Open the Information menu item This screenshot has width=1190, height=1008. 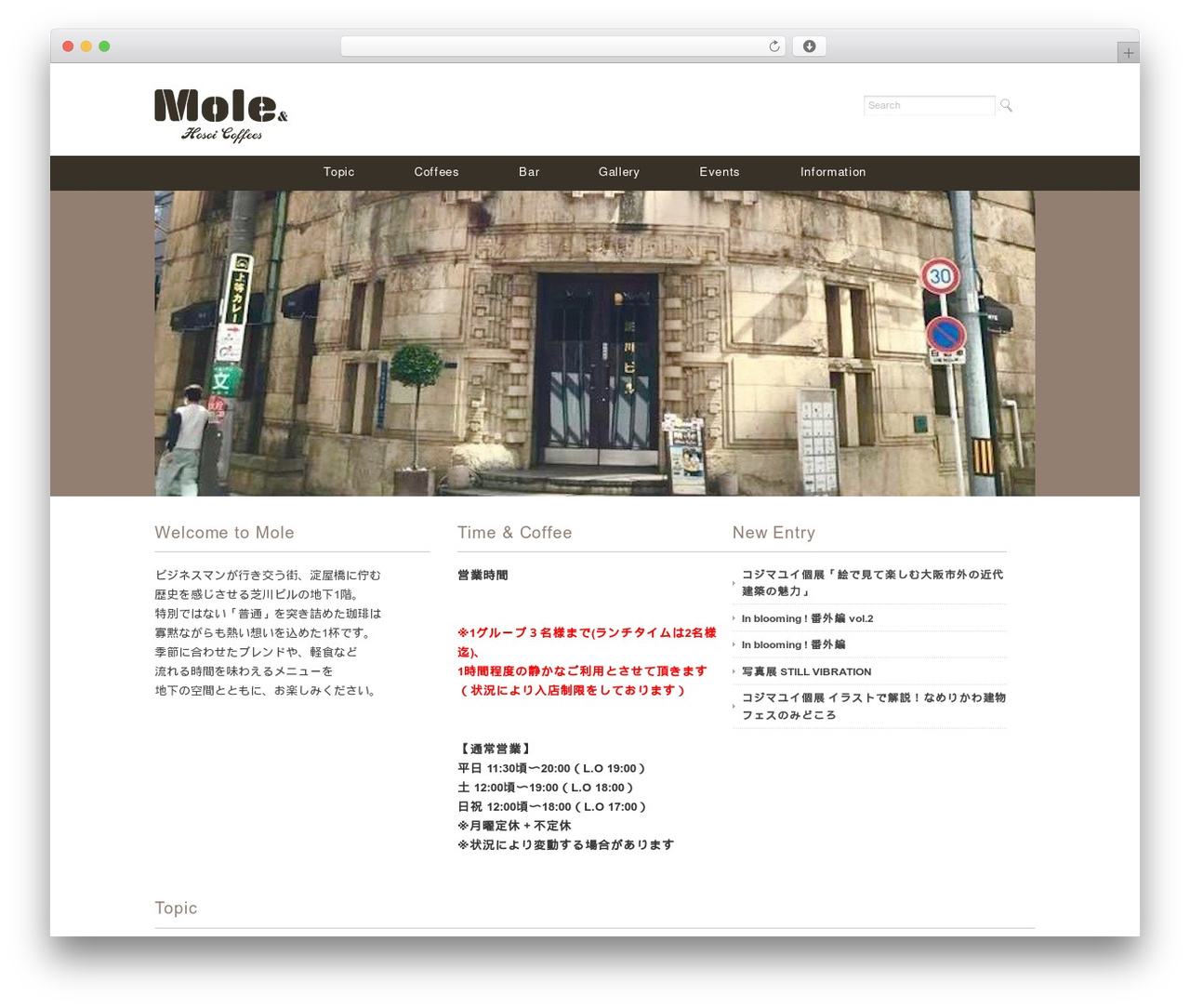[x=833, y=172]
